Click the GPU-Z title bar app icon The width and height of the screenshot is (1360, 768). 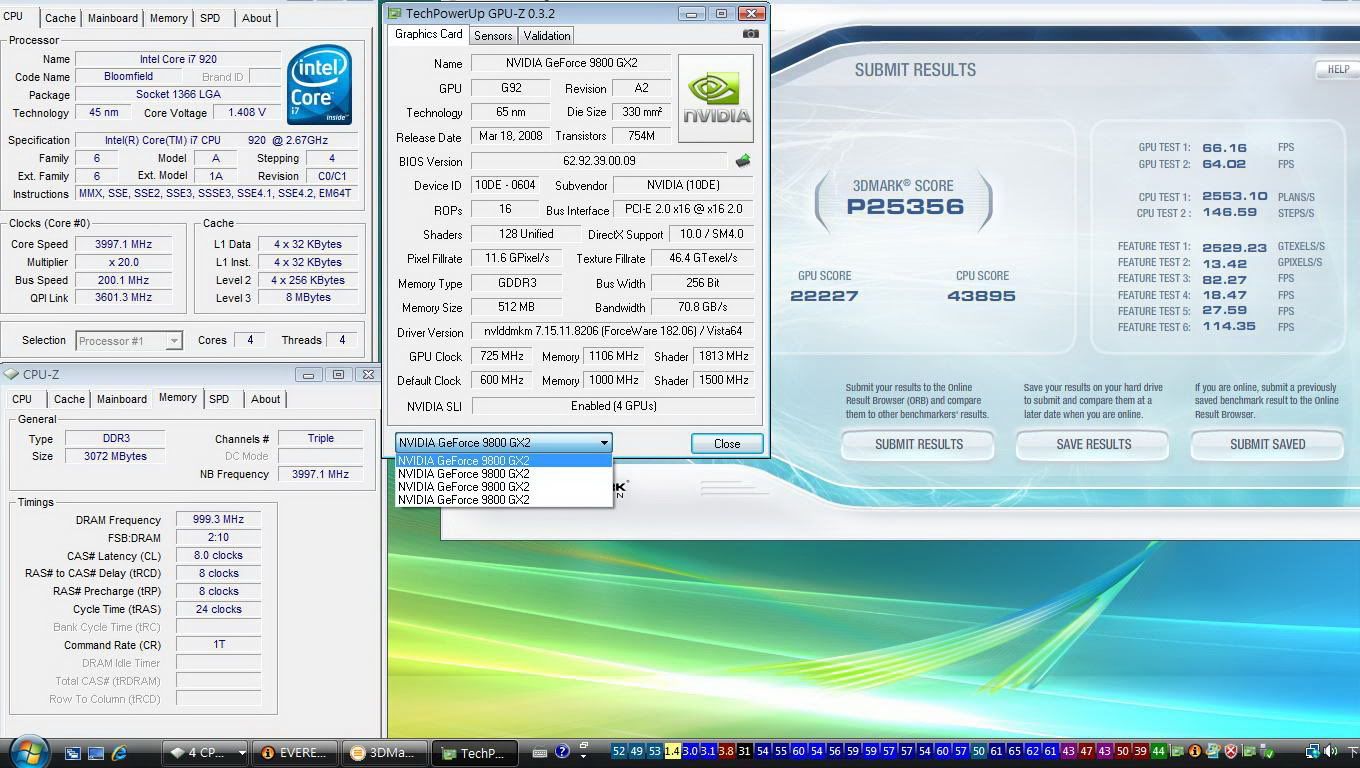coord(395,13)
